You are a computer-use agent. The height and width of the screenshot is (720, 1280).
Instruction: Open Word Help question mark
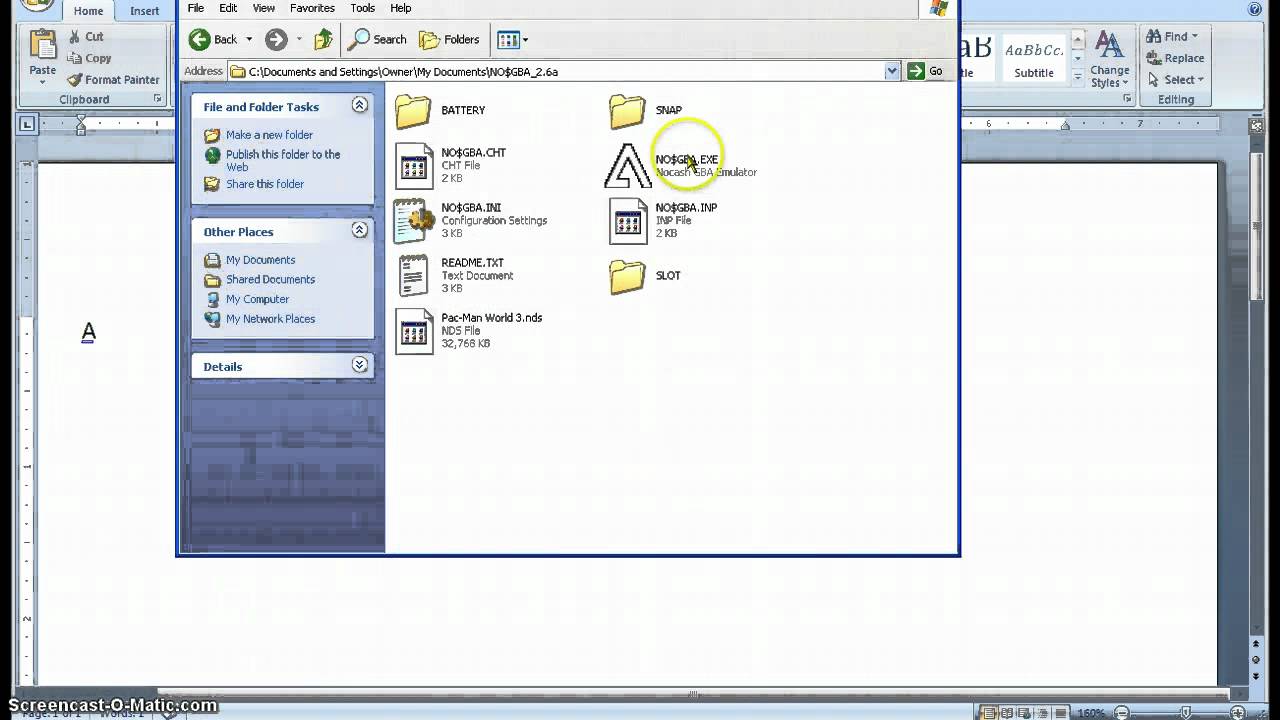point(1255,9)
